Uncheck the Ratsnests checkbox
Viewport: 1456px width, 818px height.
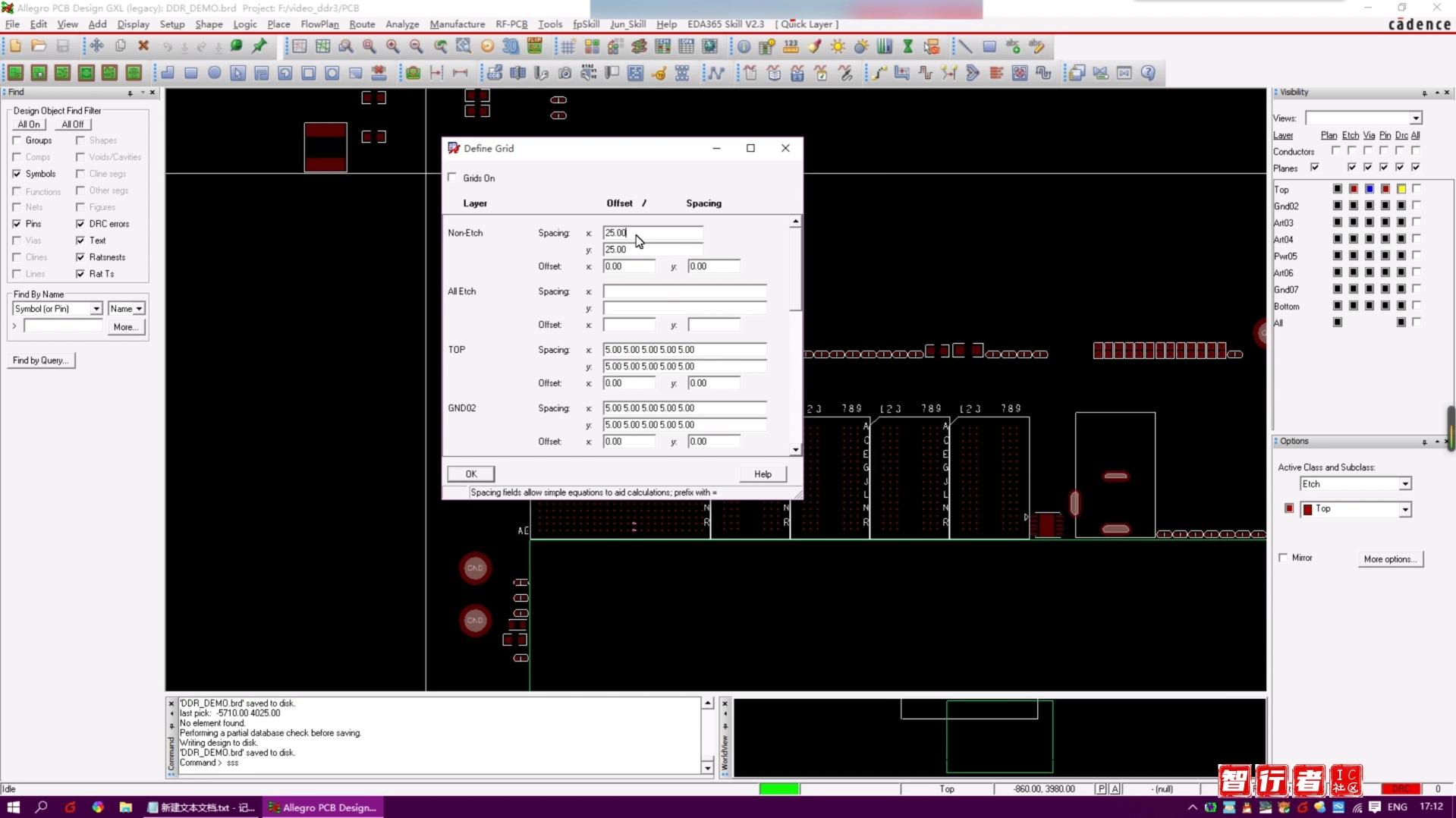pyautogui.click(x=80, y=257)
